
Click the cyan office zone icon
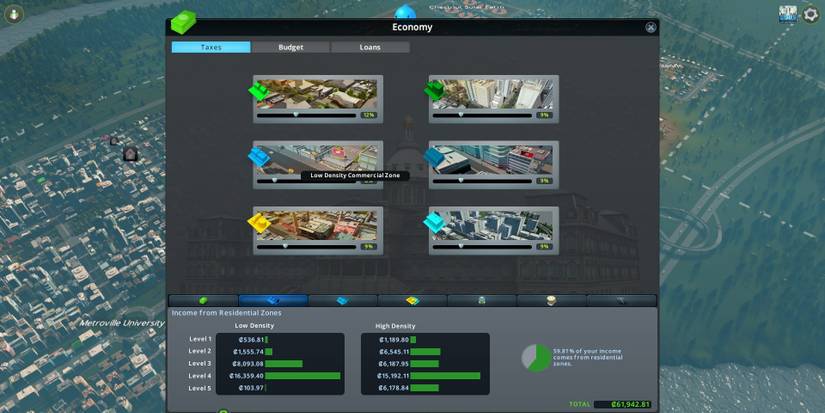click(435, 223)
